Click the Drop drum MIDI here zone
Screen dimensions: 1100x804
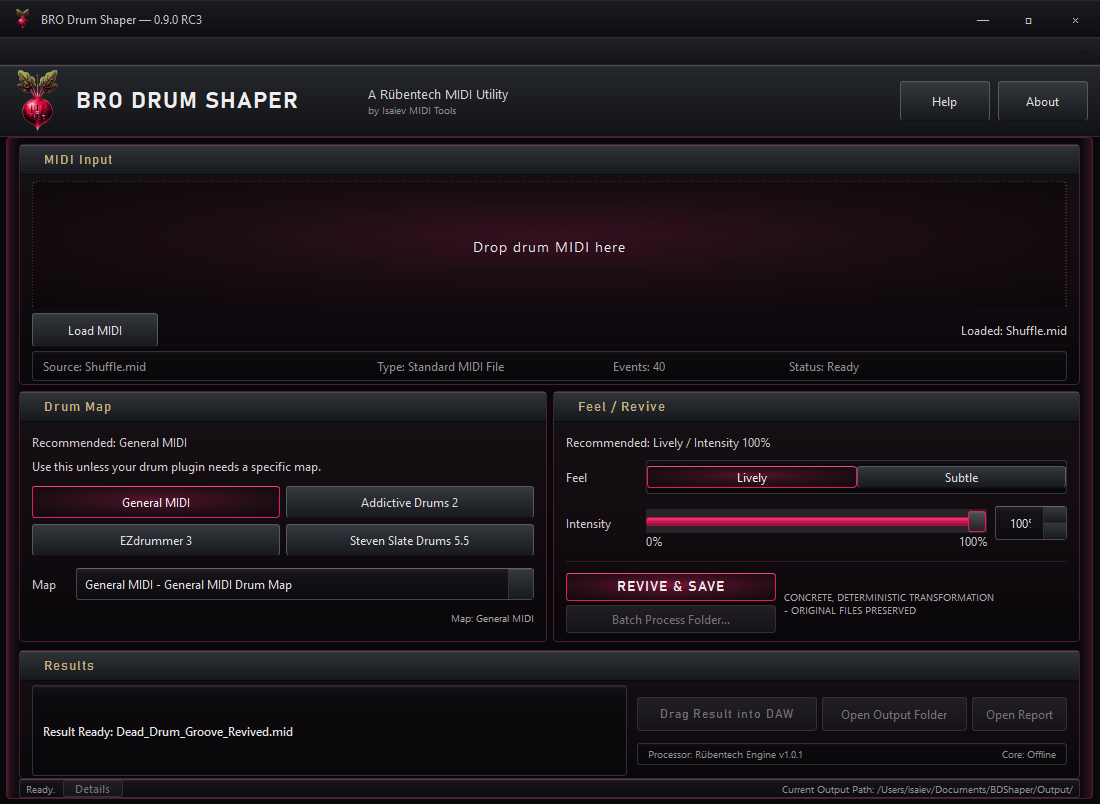pos(549,245)
